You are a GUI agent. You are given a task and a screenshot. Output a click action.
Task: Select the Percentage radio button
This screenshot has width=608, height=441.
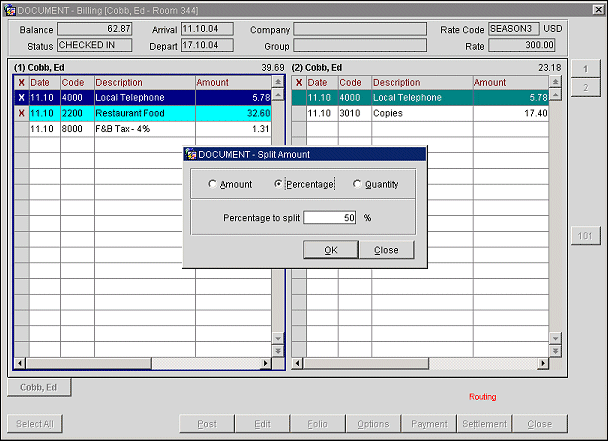(x=278, y=185)
